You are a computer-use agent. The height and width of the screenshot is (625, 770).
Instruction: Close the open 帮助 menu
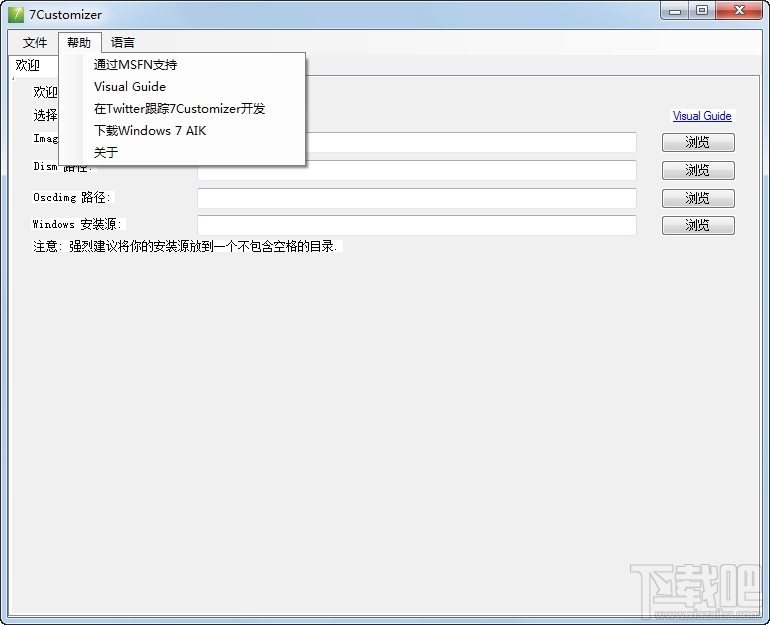click(x=79, y=43)
